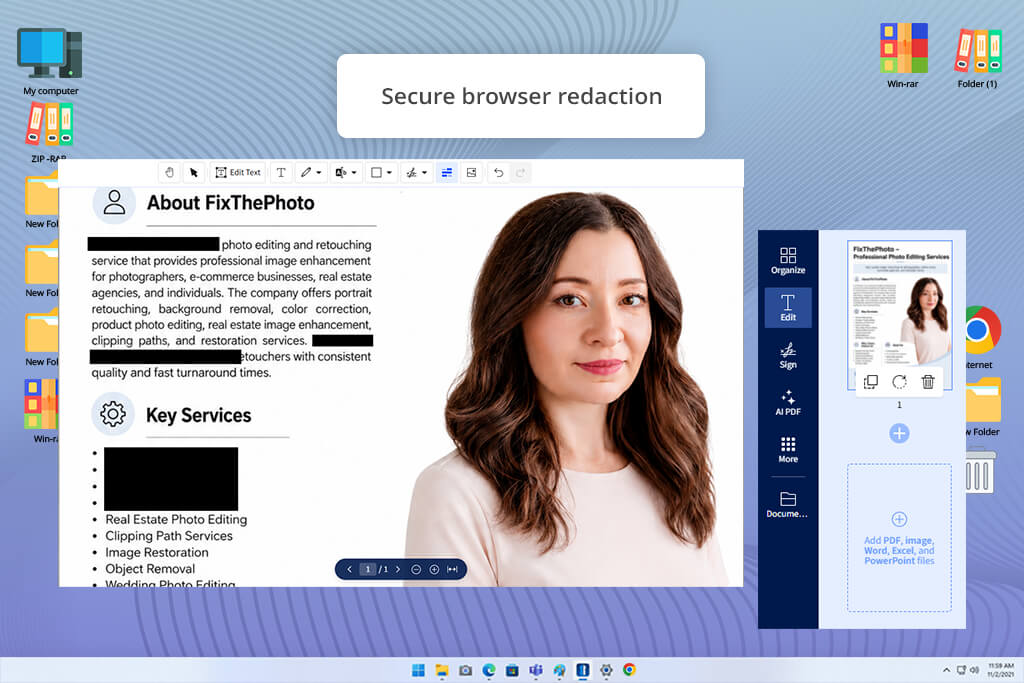
Task: Open Microsoft Edge from the taskbar
Action: pyautogui.click(x=489, y=670)
